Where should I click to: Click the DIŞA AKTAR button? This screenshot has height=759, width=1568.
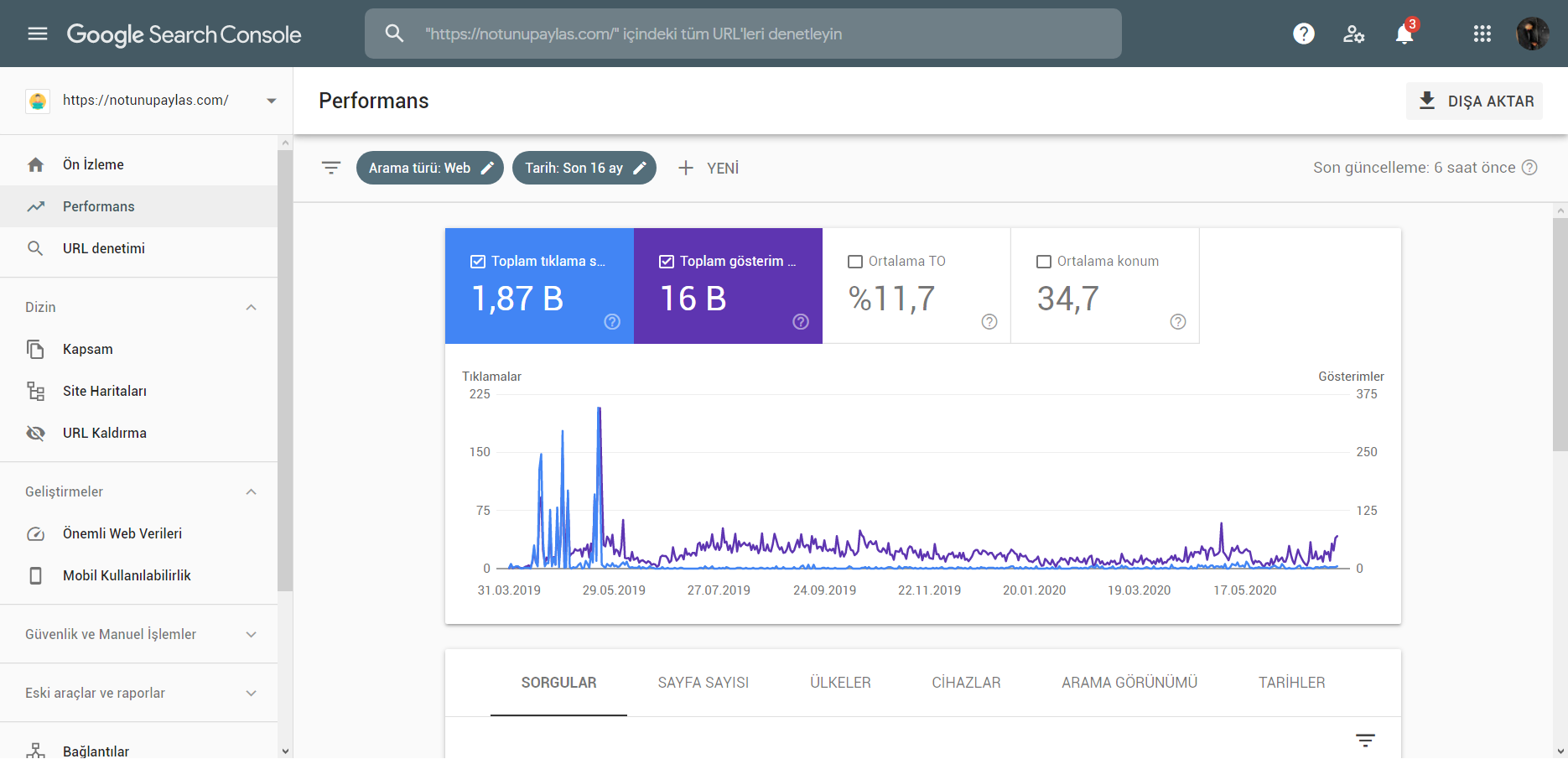1474,101
